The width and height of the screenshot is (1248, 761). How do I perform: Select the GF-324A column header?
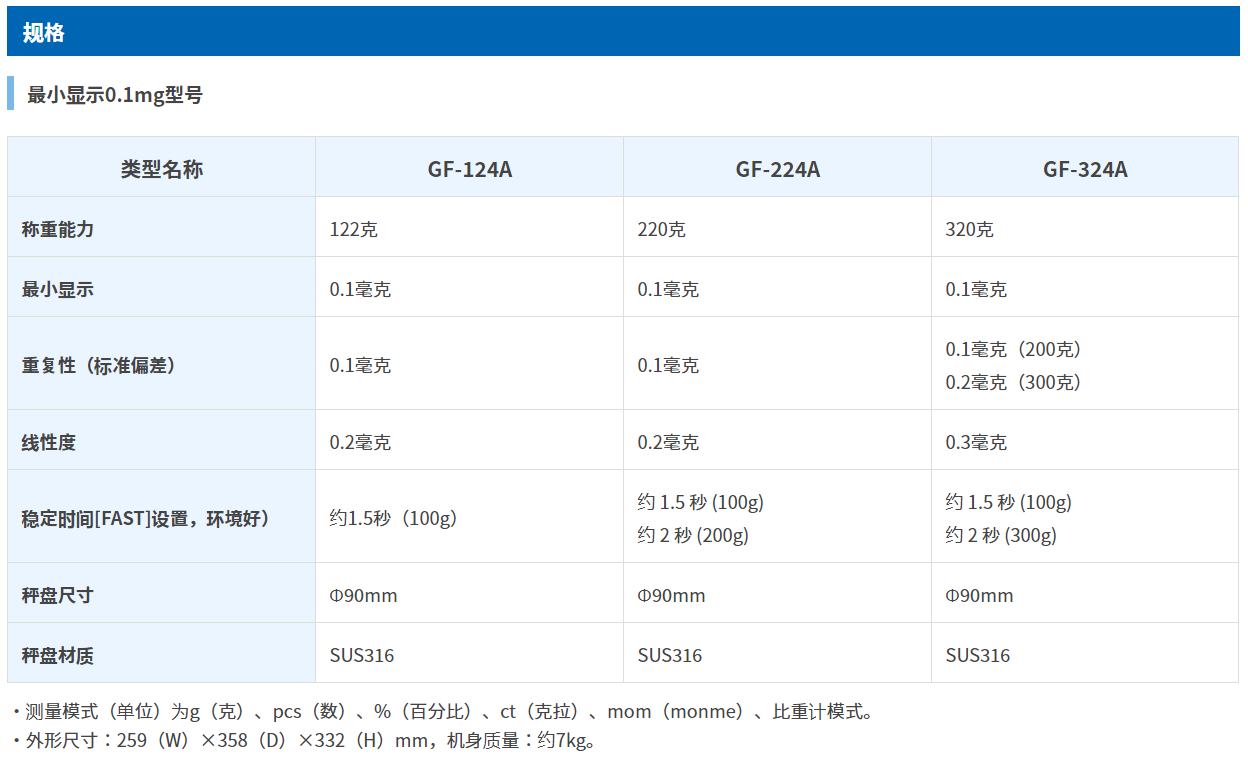[x=1084, y=169]
